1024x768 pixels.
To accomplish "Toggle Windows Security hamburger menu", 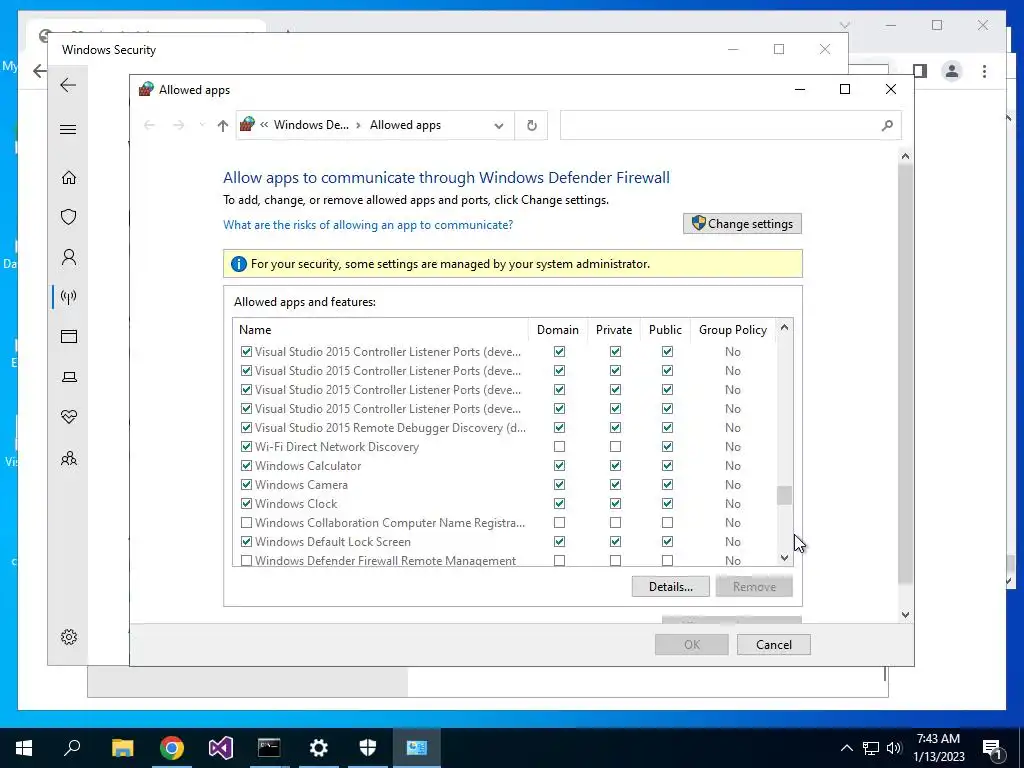I will 68,129.
